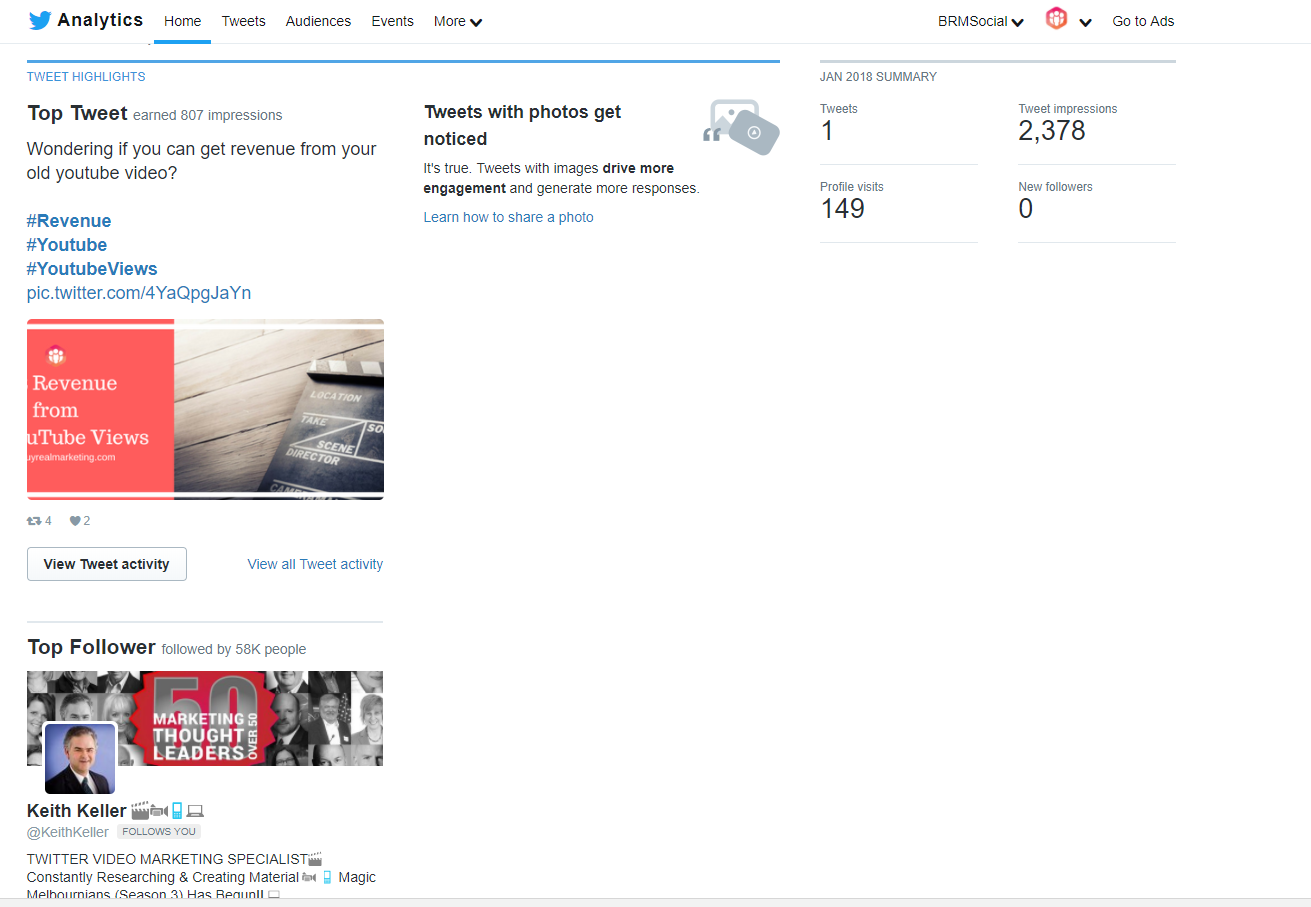Click Keith Keller's profile picture
The height and width of the screenshot is (907, 1311).
click(80, 759)
